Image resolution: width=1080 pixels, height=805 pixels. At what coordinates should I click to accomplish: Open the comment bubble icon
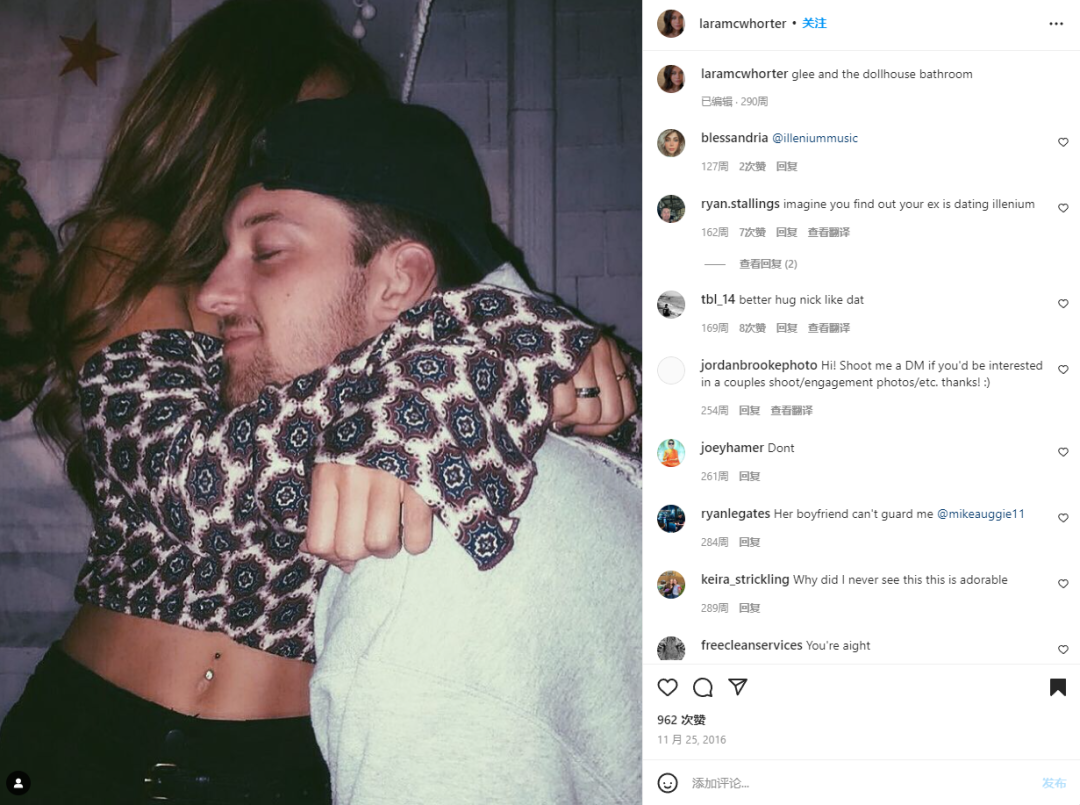point(703,687)
